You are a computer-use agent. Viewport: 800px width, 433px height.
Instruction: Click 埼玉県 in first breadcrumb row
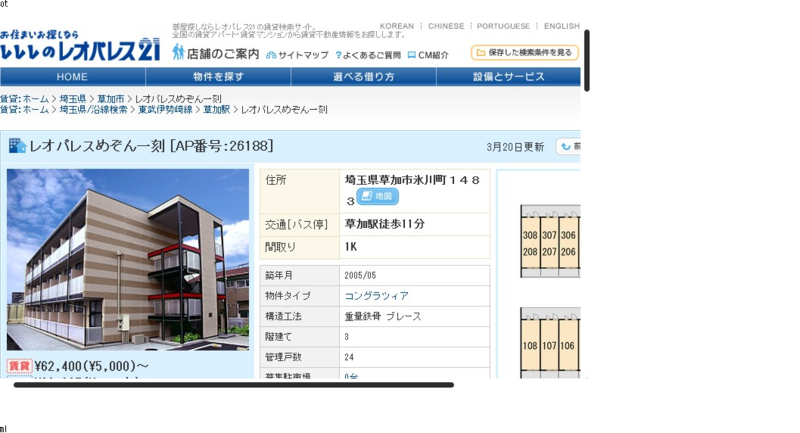coord(73,98)
